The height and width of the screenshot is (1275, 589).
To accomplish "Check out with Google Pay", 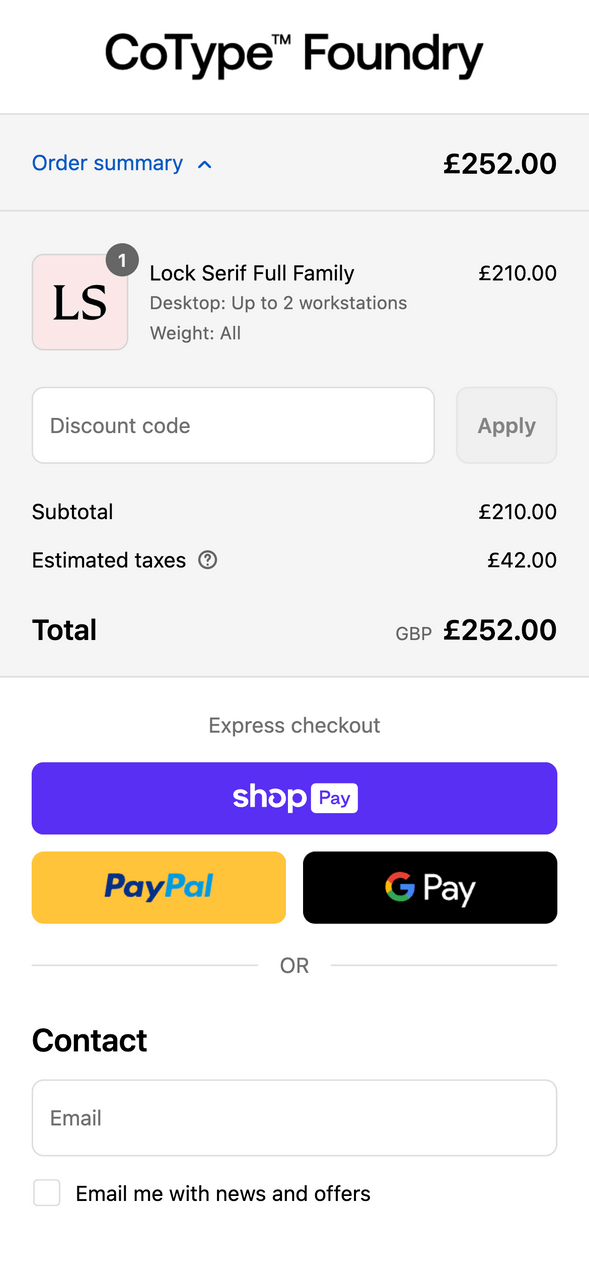I will pos(430,887).
